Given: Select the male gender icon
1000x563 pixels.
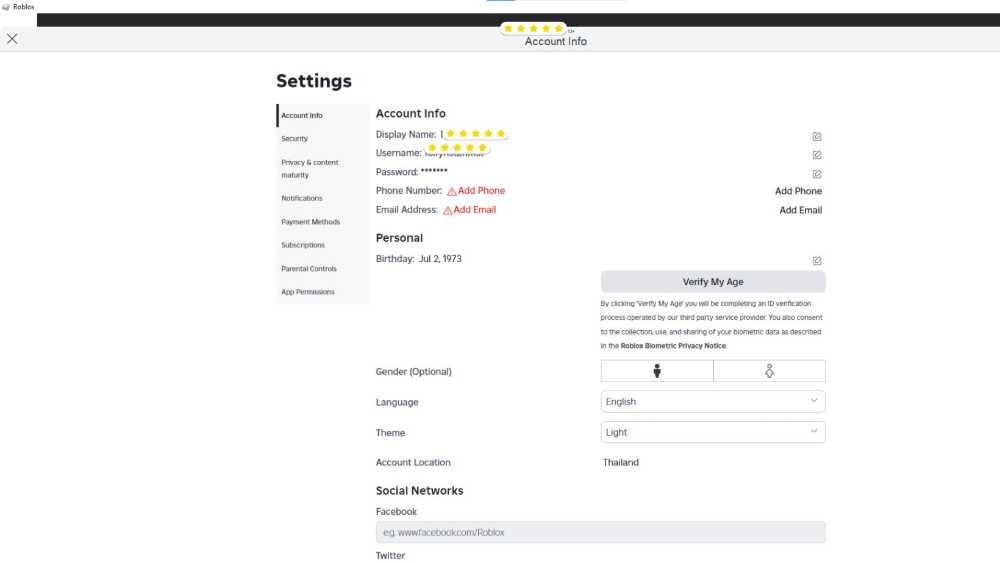Looking at the screenshot, I should pos(657,371).
